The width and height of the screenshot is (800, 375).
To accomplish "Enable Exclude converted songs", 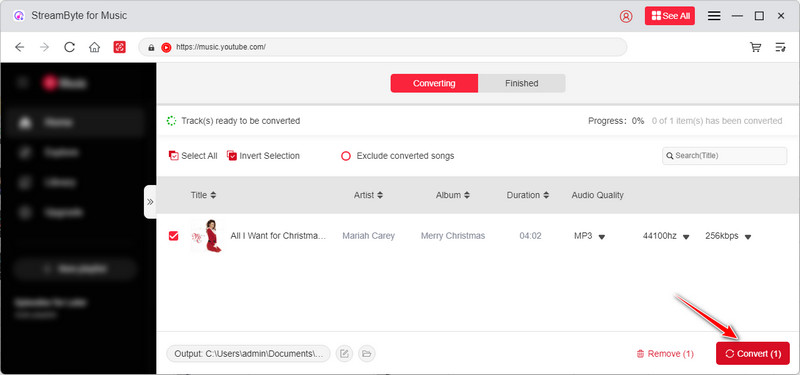I will [397, 156].
